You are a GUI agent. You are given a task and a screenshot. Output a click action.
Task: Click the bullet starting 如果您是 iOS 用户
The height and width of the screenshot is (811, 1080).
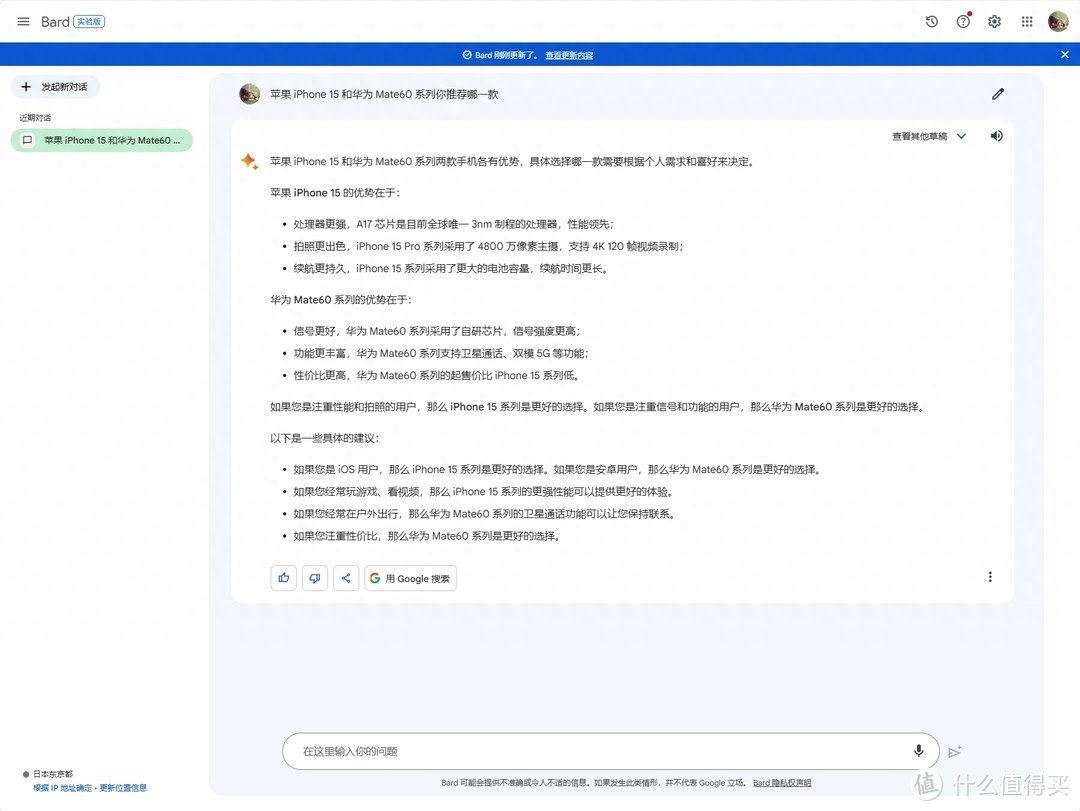[557, 469]
